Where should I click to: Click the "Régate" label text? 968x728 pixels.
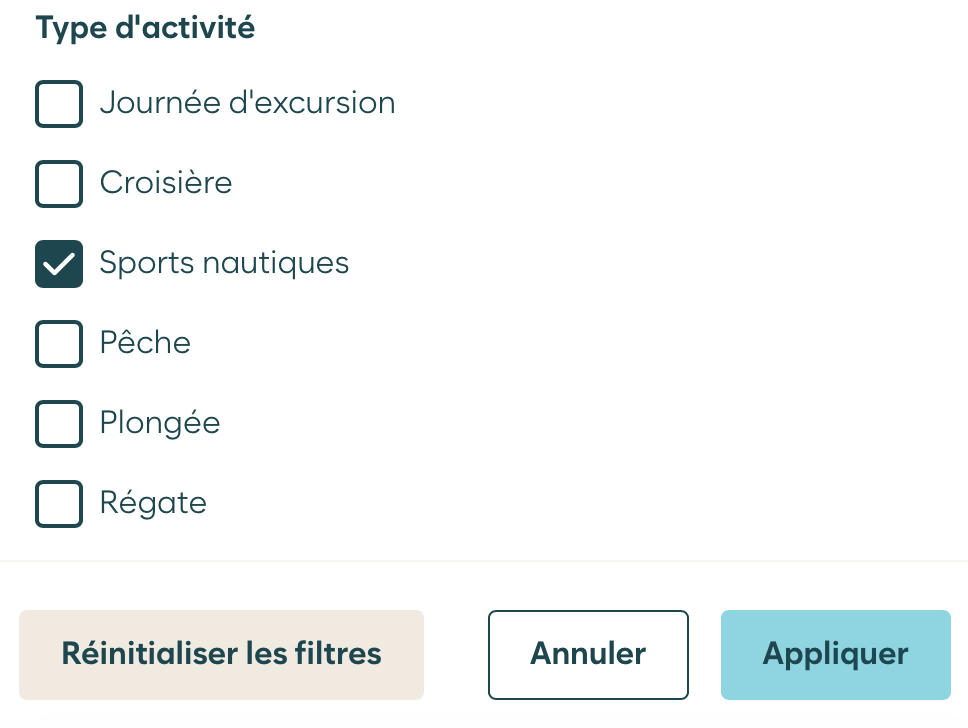click(x=153, y=502)
